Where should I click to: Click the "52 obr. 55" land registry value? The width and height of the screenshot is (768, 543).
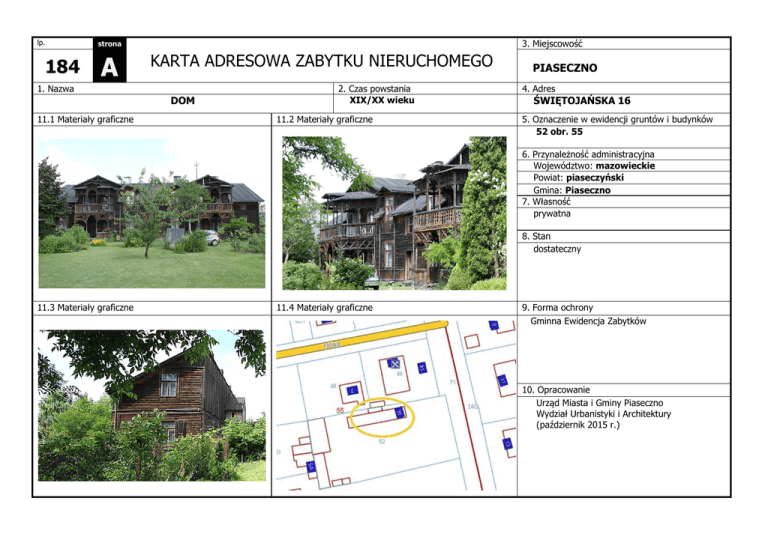[x=559, y=131]
